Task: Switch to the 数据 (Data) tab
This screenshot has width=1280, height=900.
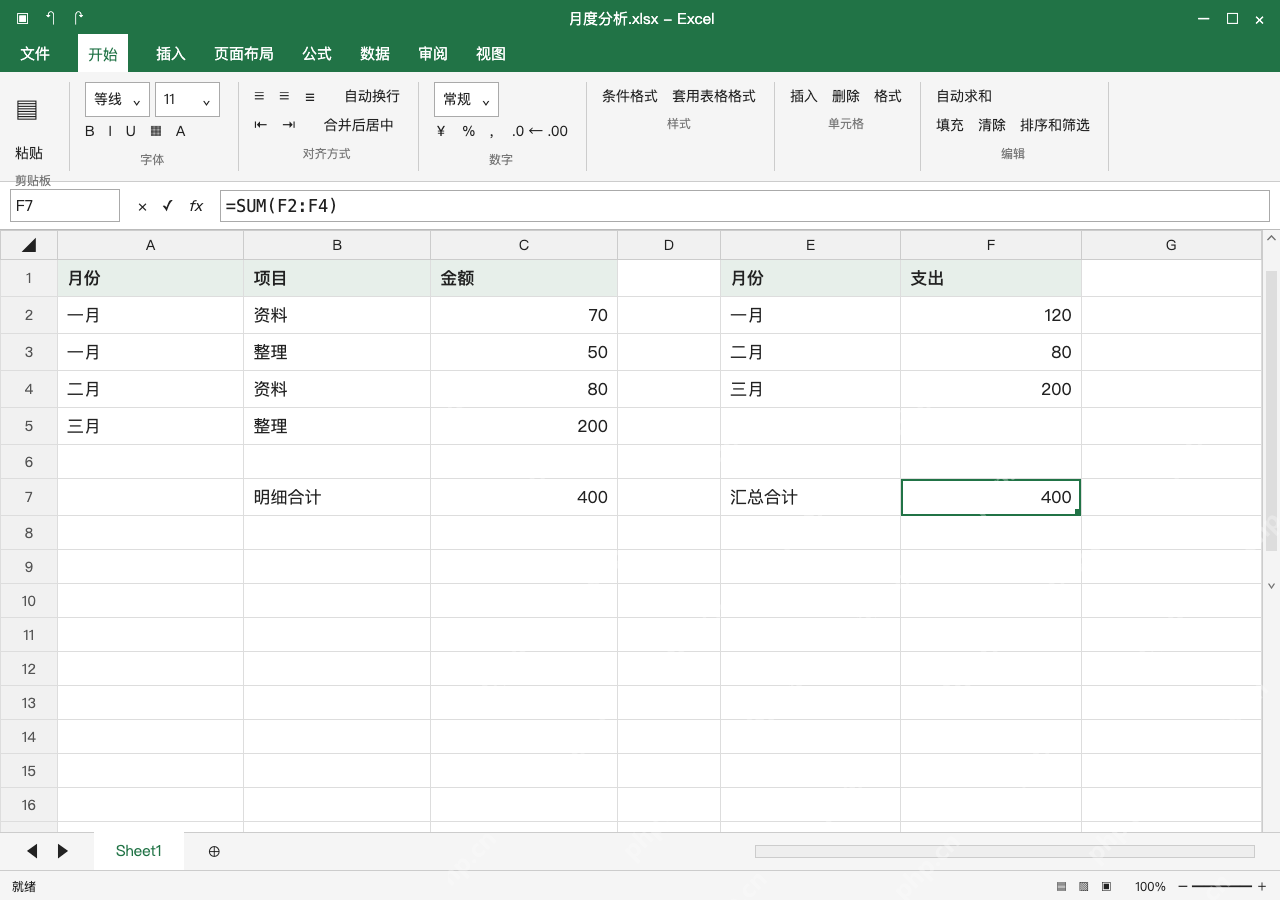Action: tap(375, 54)
